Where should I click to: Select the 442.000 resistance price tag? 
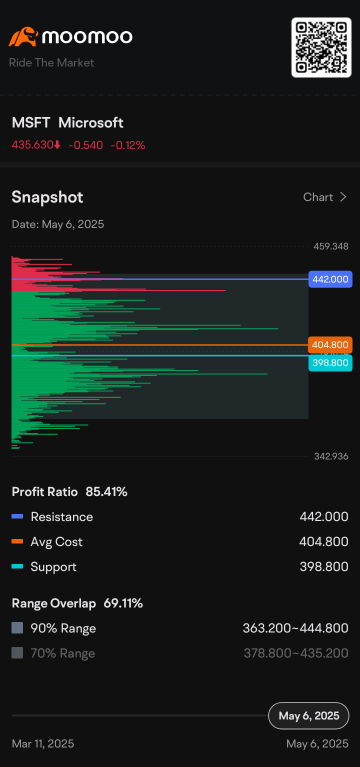tap(330, 279)
